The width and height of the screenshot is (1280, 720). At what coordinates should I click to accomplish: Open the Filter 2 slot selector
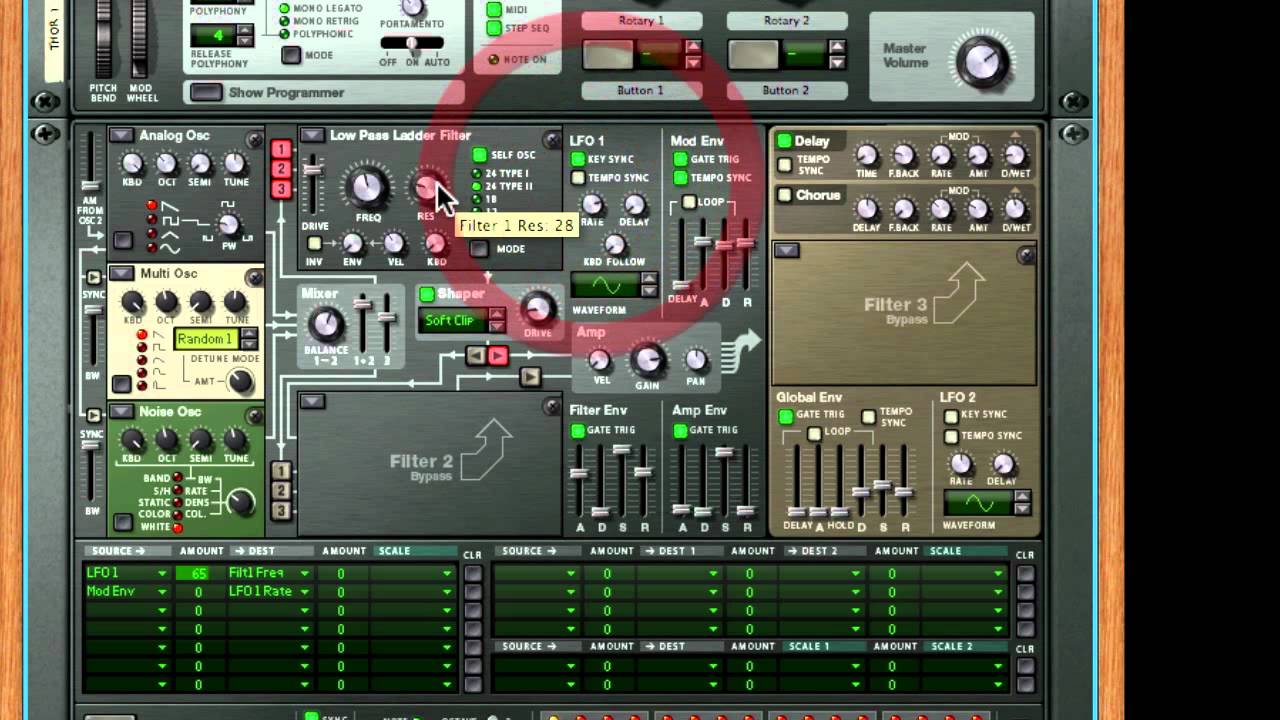pos(312,402)
